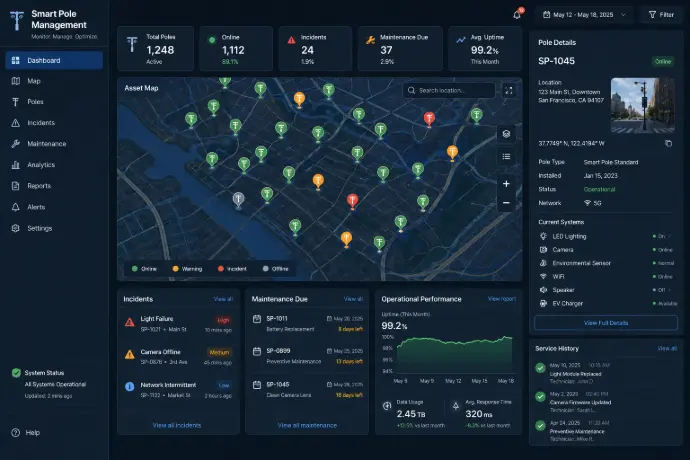Open the map layers icon
The image size is (690, 460).
pyautogui.click(x=506, y=134)
